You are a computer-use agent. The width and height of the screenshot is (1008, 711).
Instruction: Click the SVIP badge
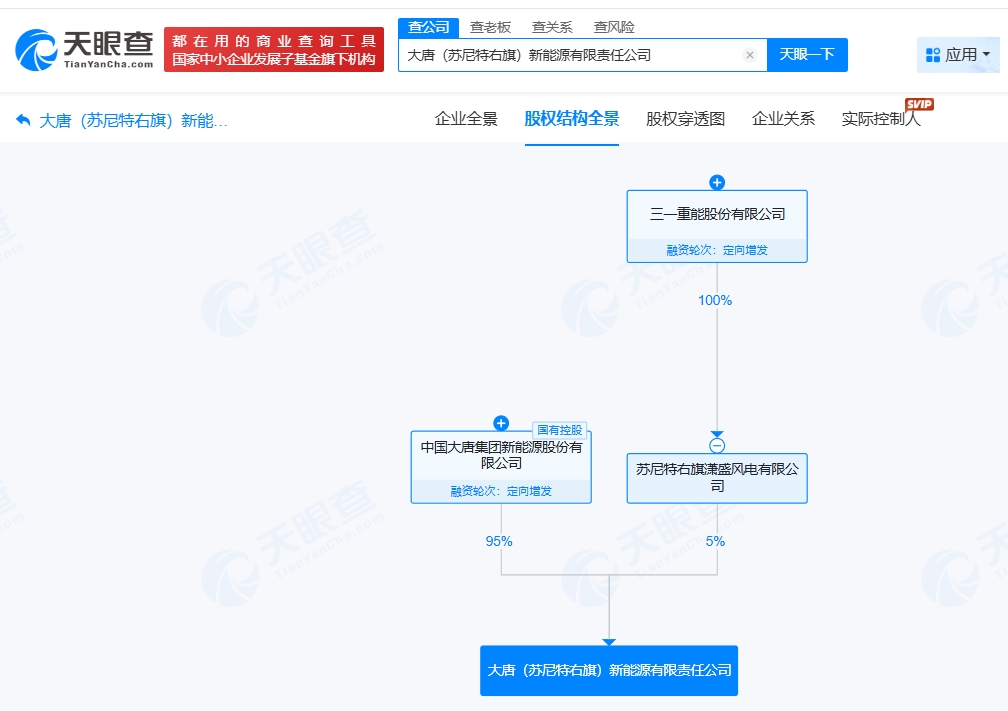(x=919, y=104)
